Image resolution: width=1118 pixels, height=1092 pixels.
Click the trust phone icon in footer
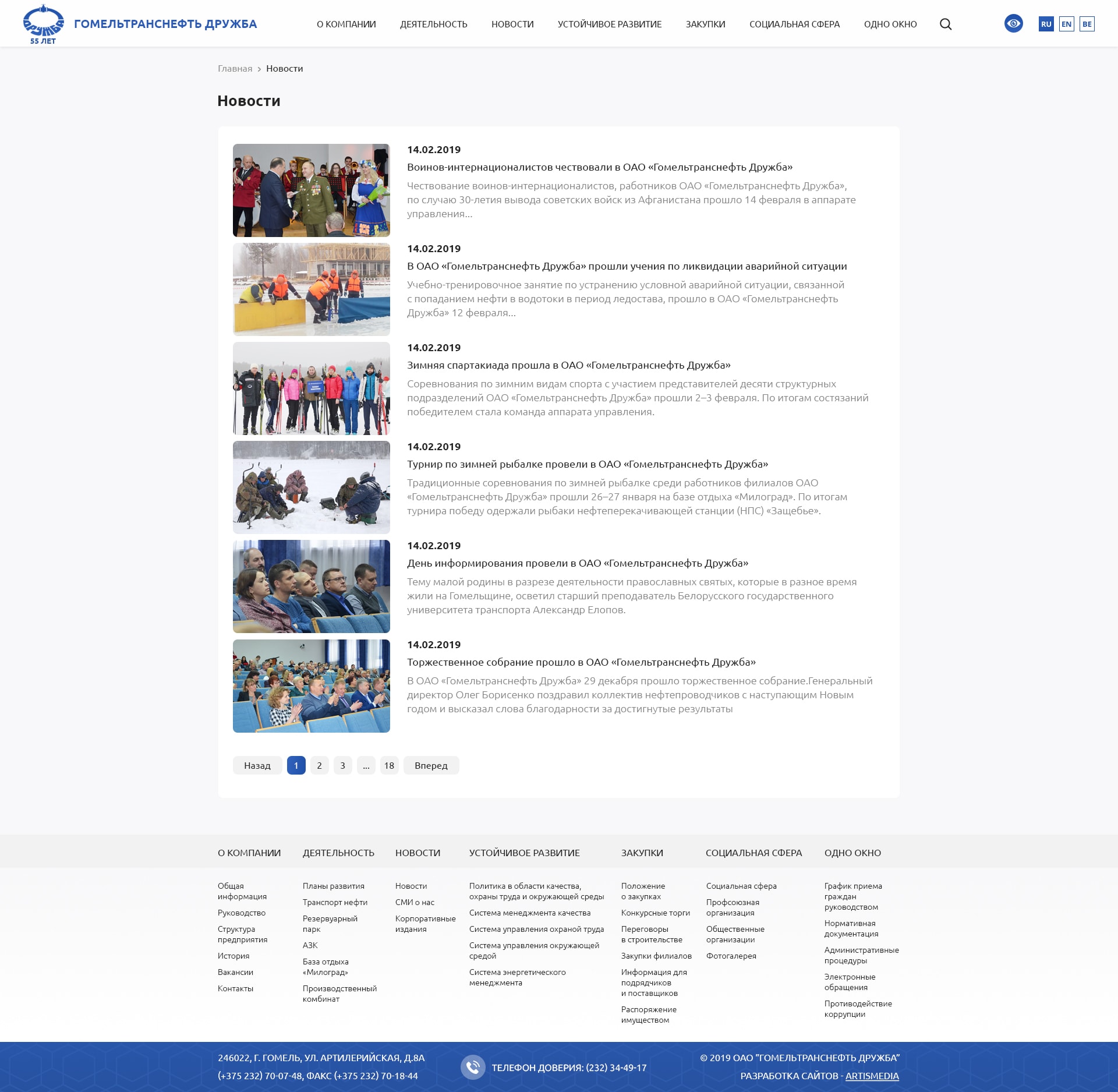[473, 1067]
